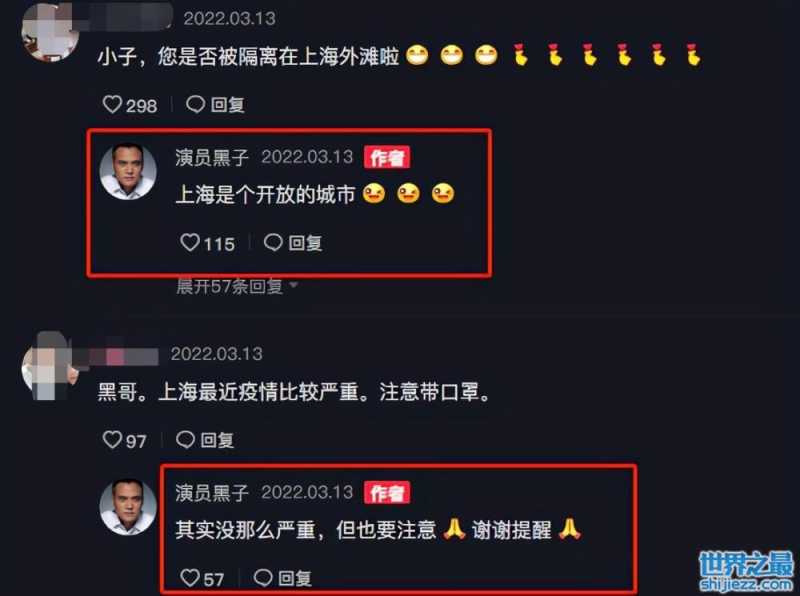The image size is (800, 596).
Task: Click the reply bubble under the 298-like comment
Action: point(195,105)
